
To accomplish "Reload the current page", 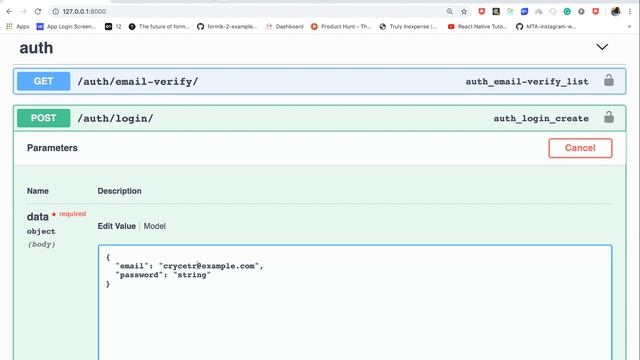I will tap(38, 11).
